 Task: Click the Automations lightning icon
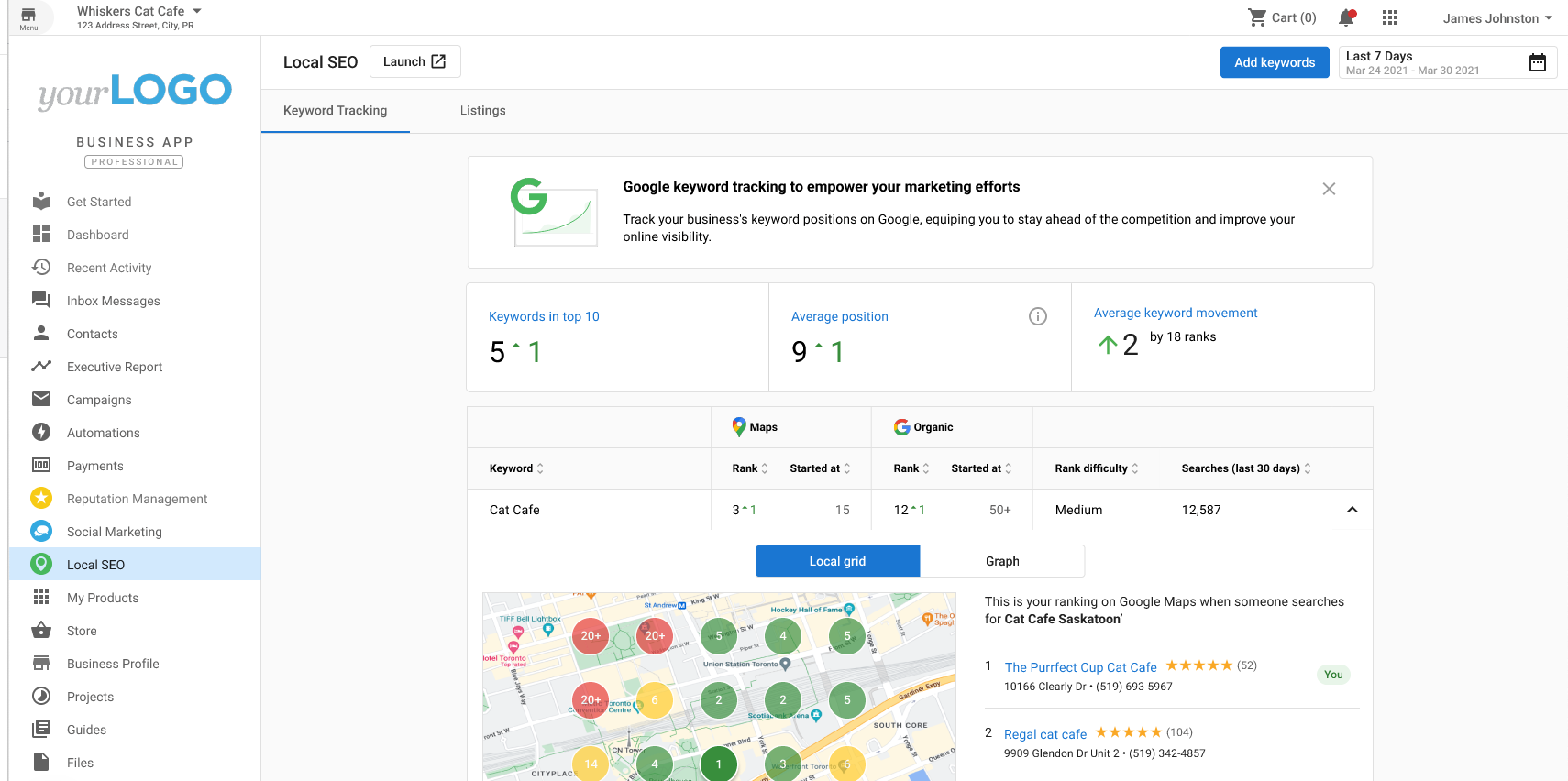point(41,433)
